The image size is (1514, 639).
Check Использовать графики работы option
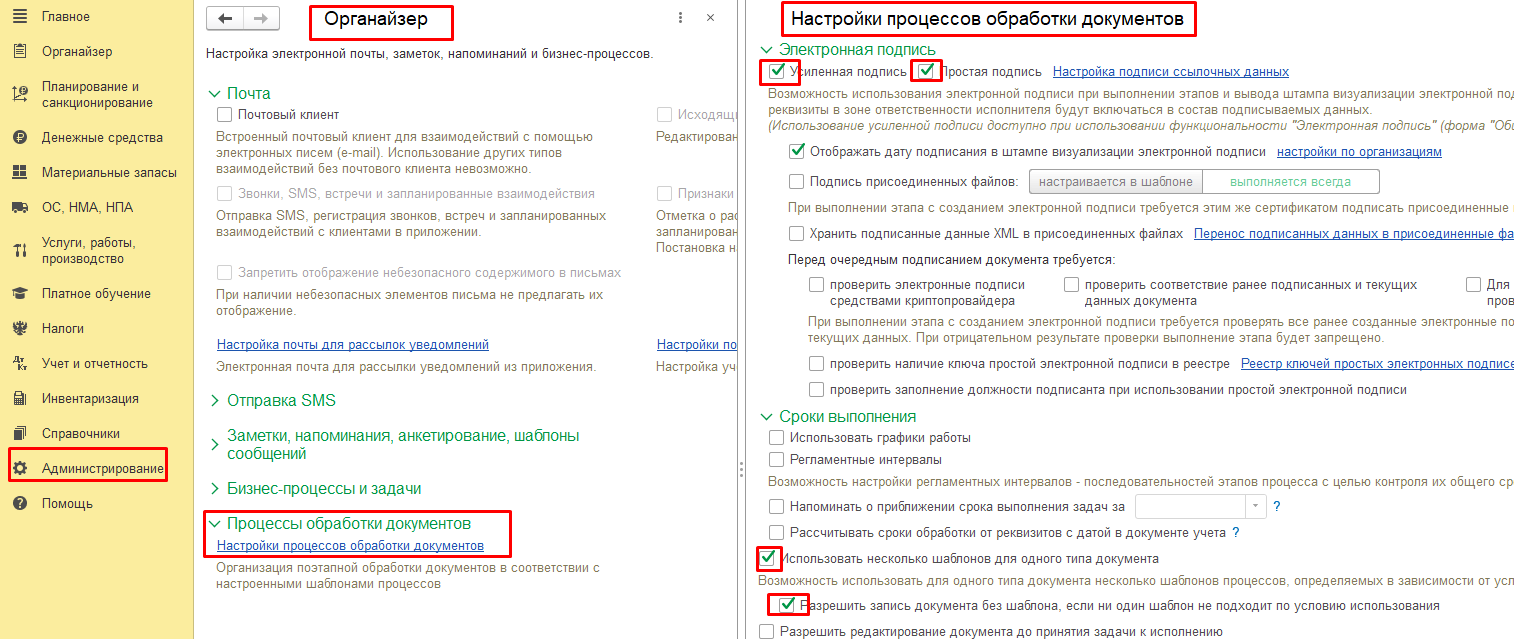click(x=777, y=437)
